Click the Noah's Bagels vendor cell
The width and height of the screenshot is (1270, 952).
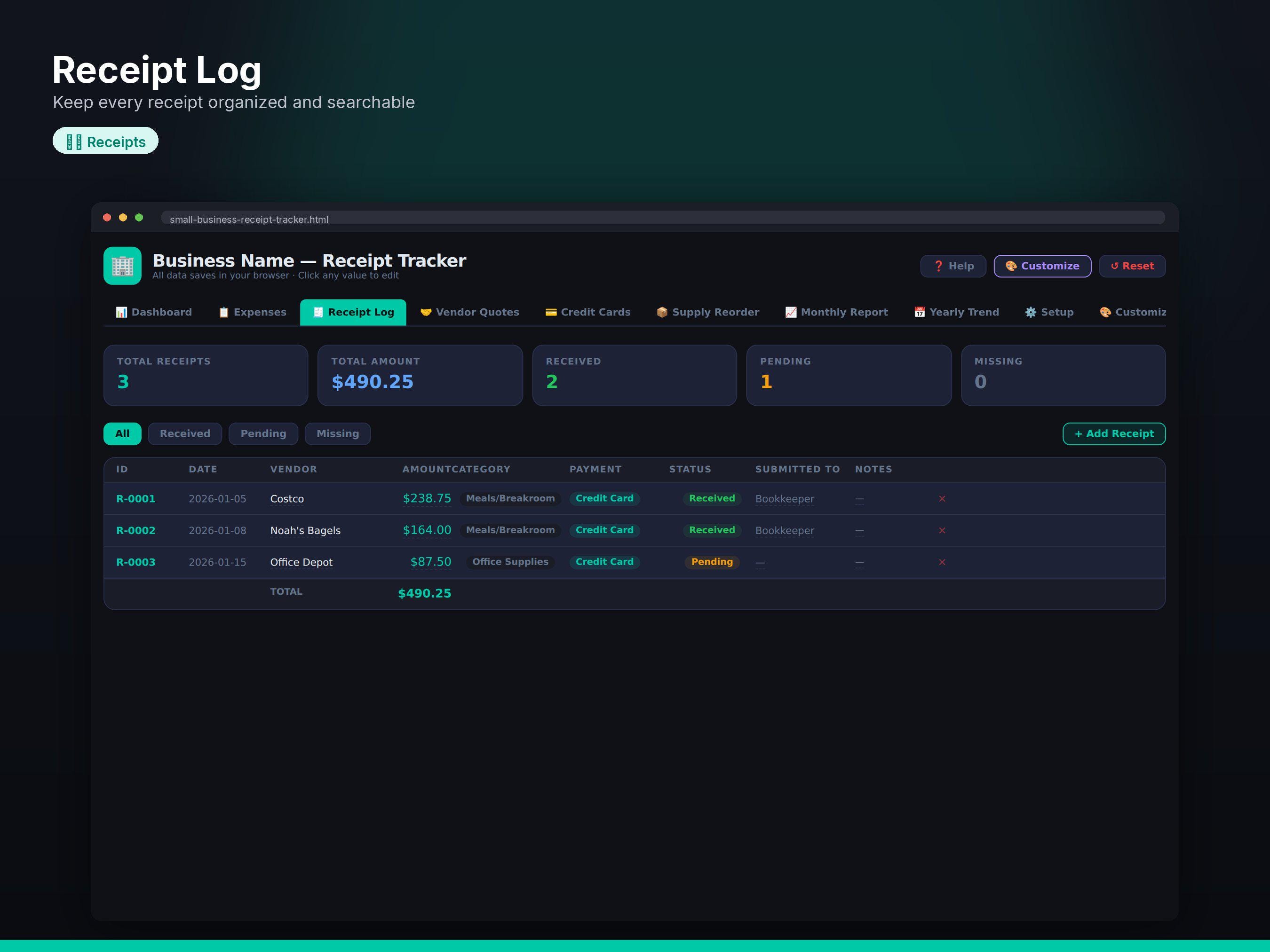(305, 531)
